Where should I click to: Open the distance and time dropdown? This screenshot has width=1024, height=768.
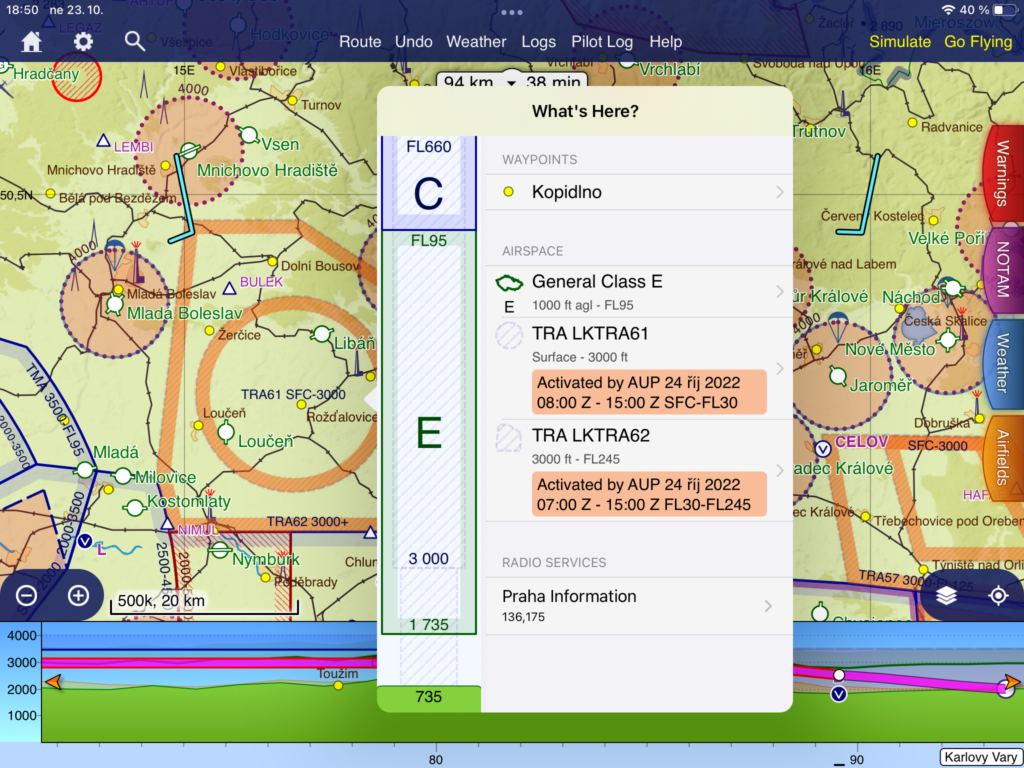[x=512, y=83]
